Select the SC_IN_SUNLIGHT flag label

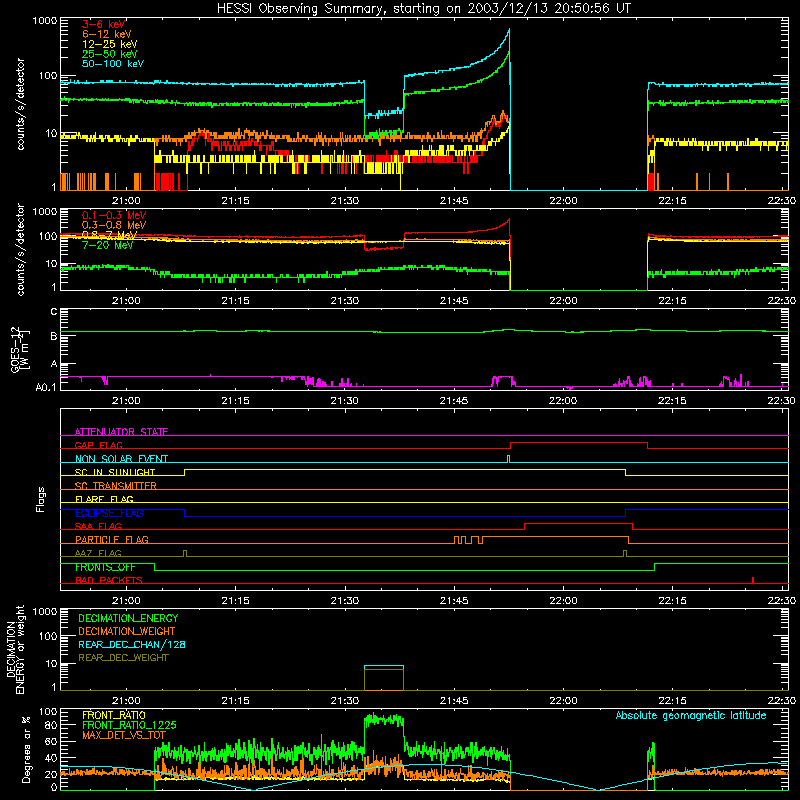[115, 472]
